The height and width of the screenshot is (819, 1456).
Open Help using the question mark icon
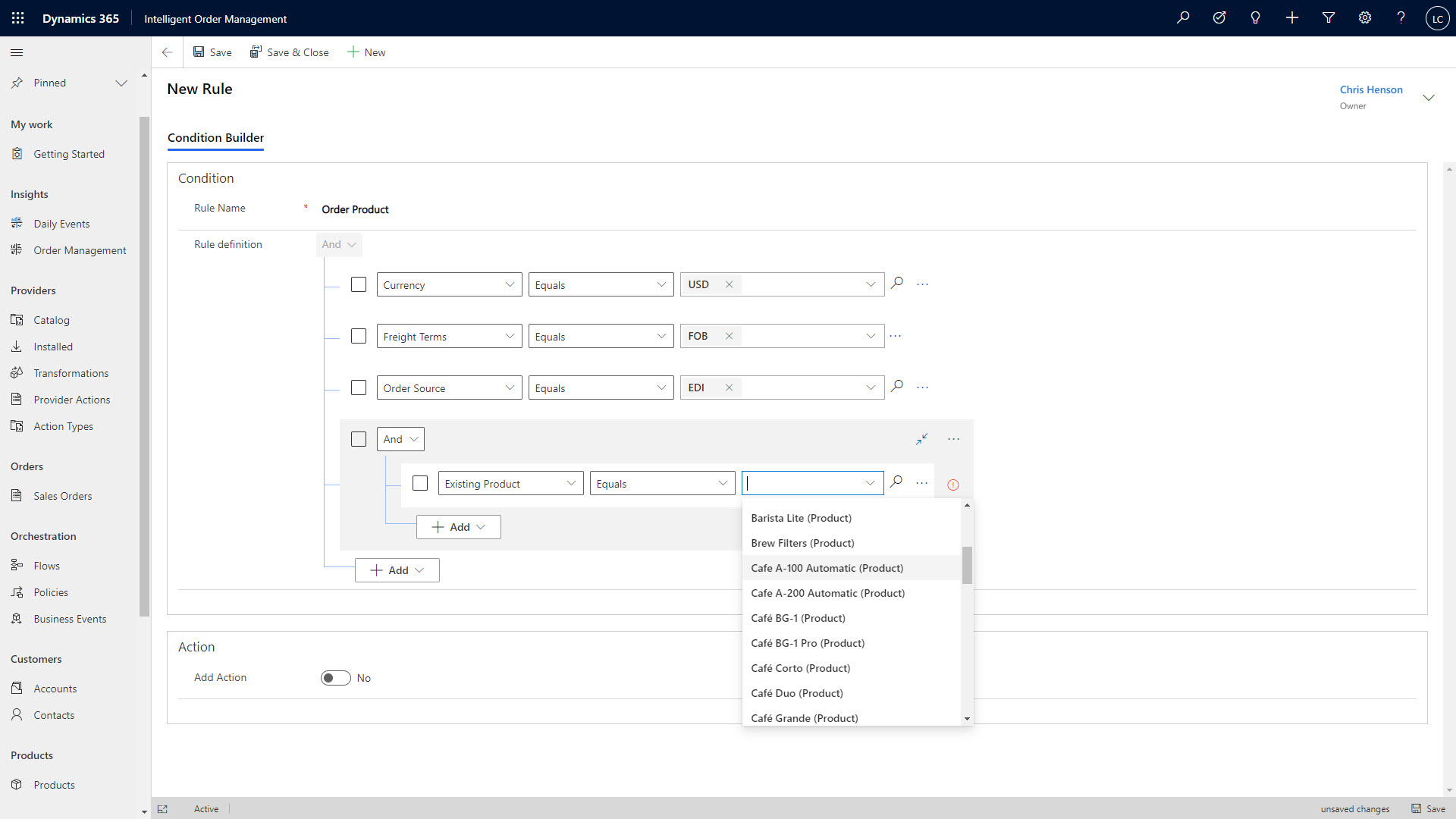tap(1401, 17)
